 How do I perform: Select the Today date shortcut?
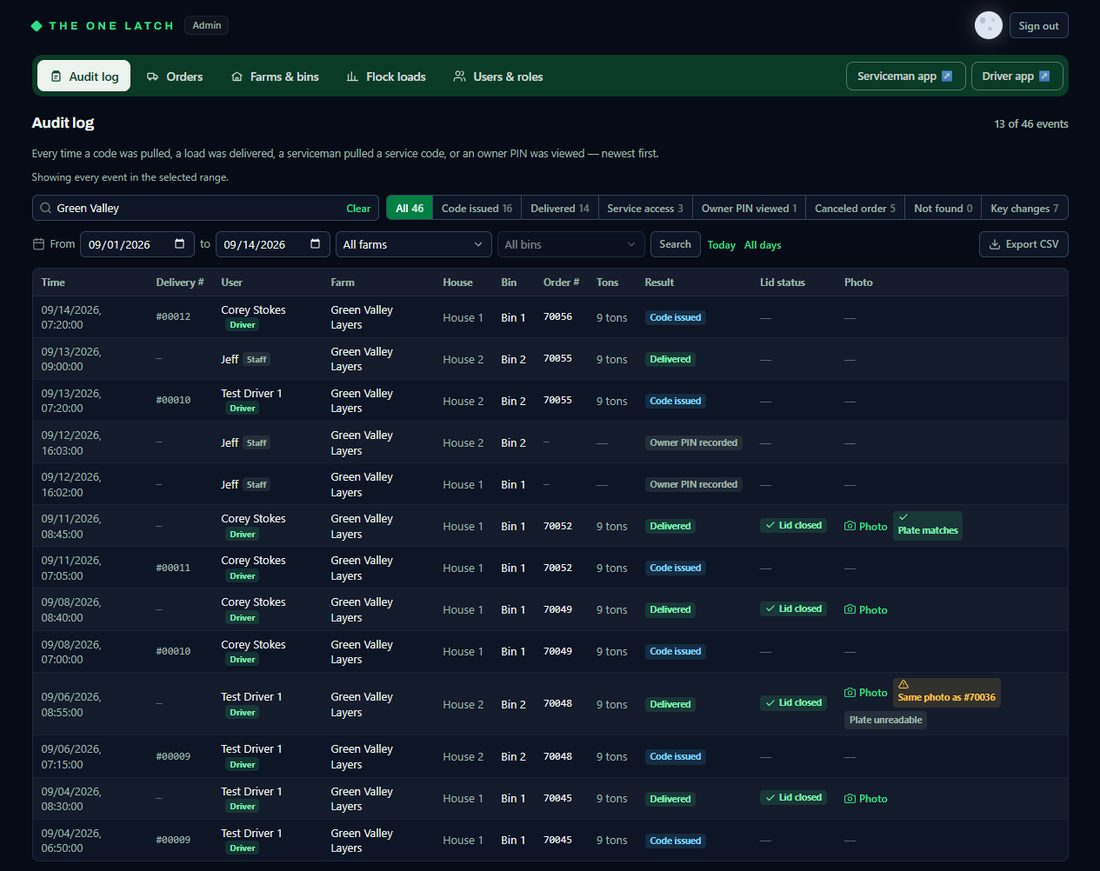click(x=721, y=245)
